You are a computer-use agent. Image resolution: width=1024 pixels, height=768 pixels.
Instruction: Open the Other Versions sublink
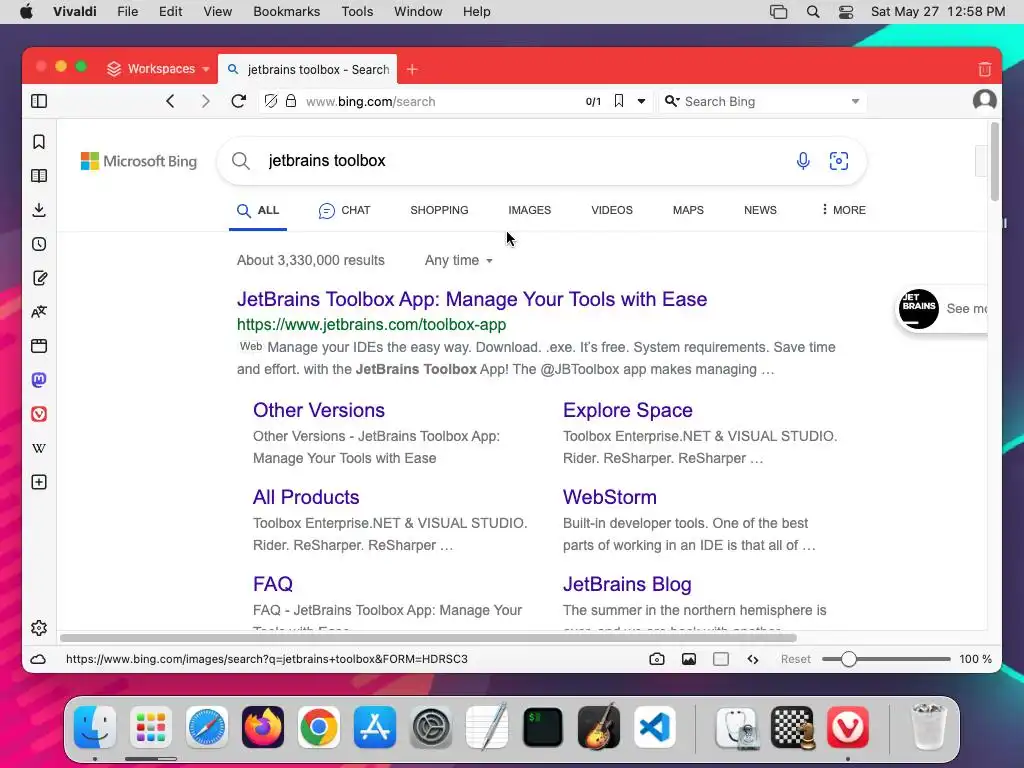(319, 410)
